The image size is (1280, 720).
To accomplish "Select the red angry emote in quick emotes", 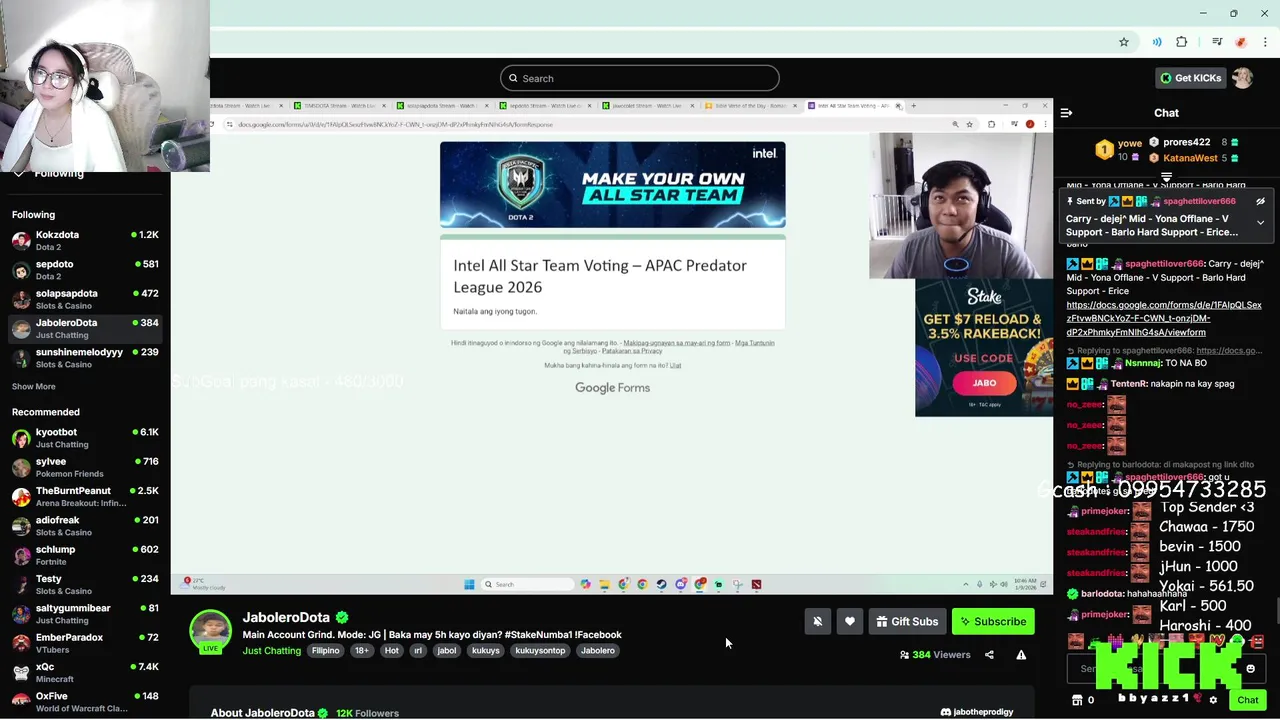I will coord(1256,642).
